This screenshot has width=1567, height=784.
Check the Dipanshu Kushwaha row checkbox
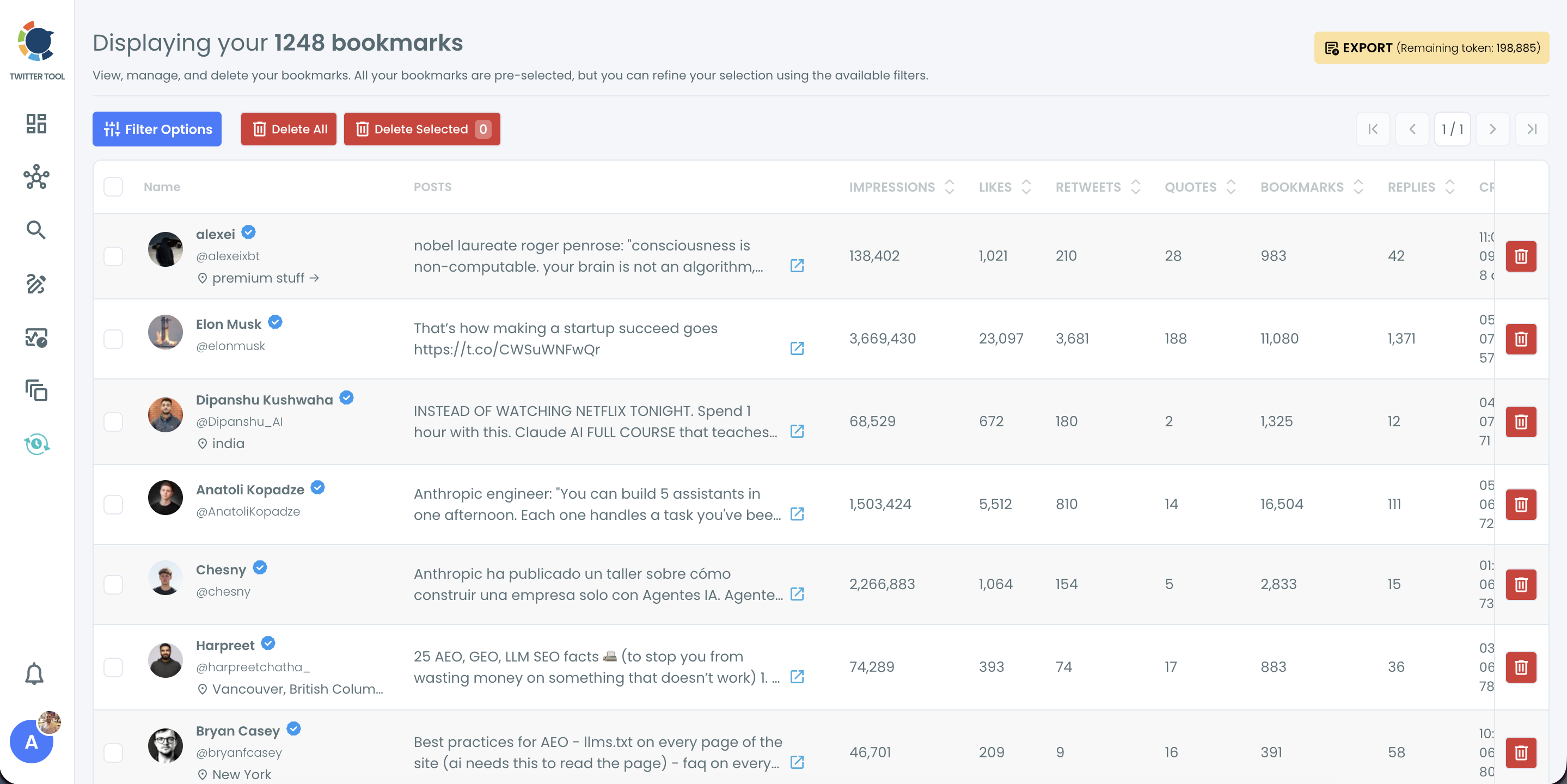(113, 421)
